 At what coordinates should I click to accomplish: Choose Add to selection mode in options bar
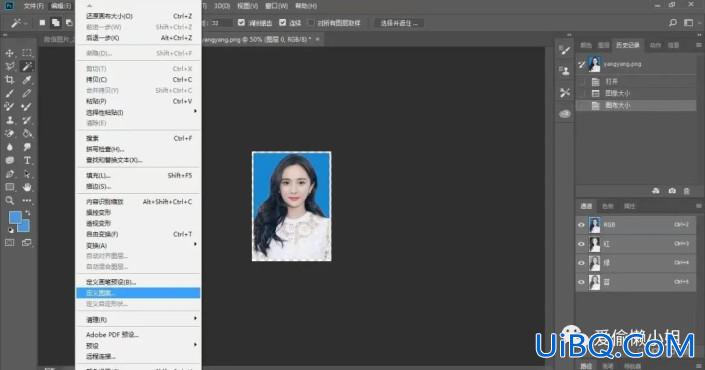(x=55, y=22)
